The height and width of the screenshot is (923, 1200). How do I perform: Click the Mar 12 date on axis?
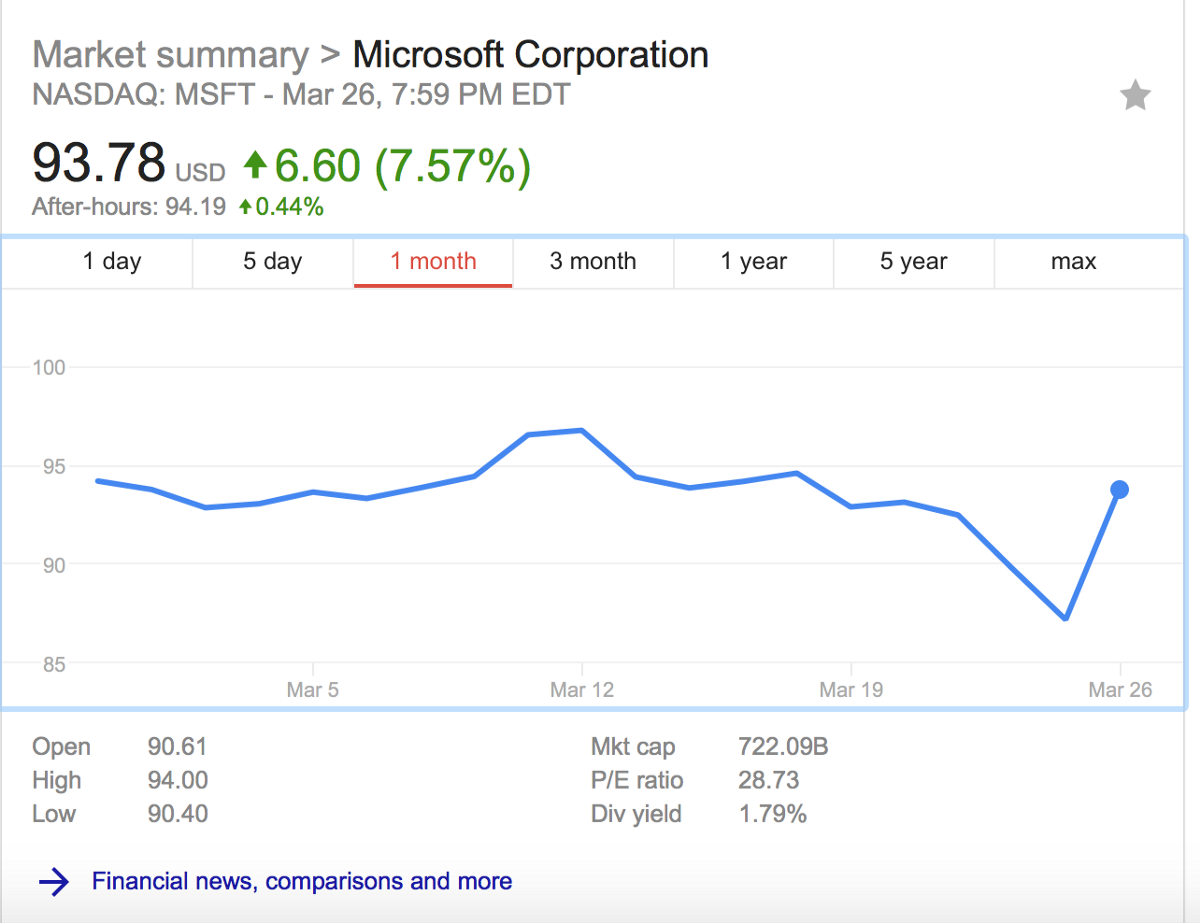point(582,690)
